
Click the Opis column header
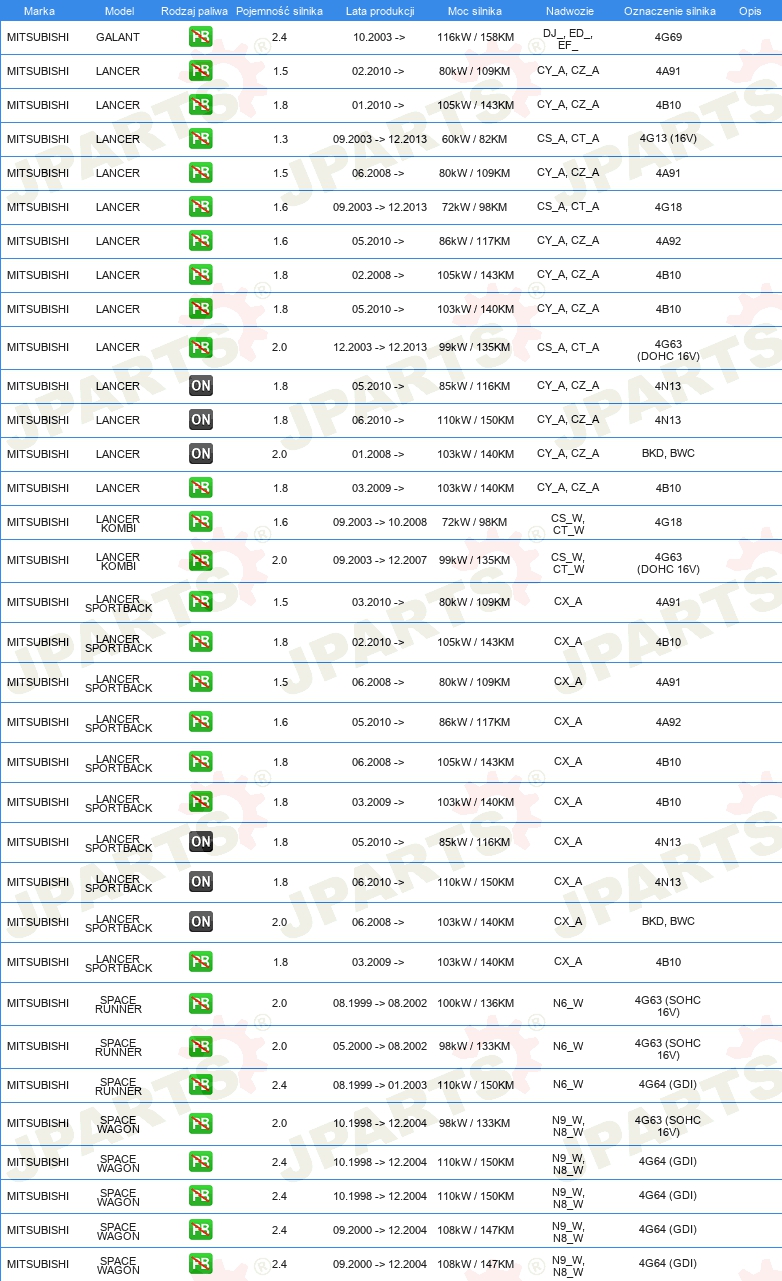pyautogui.click(x=749, y=11)
